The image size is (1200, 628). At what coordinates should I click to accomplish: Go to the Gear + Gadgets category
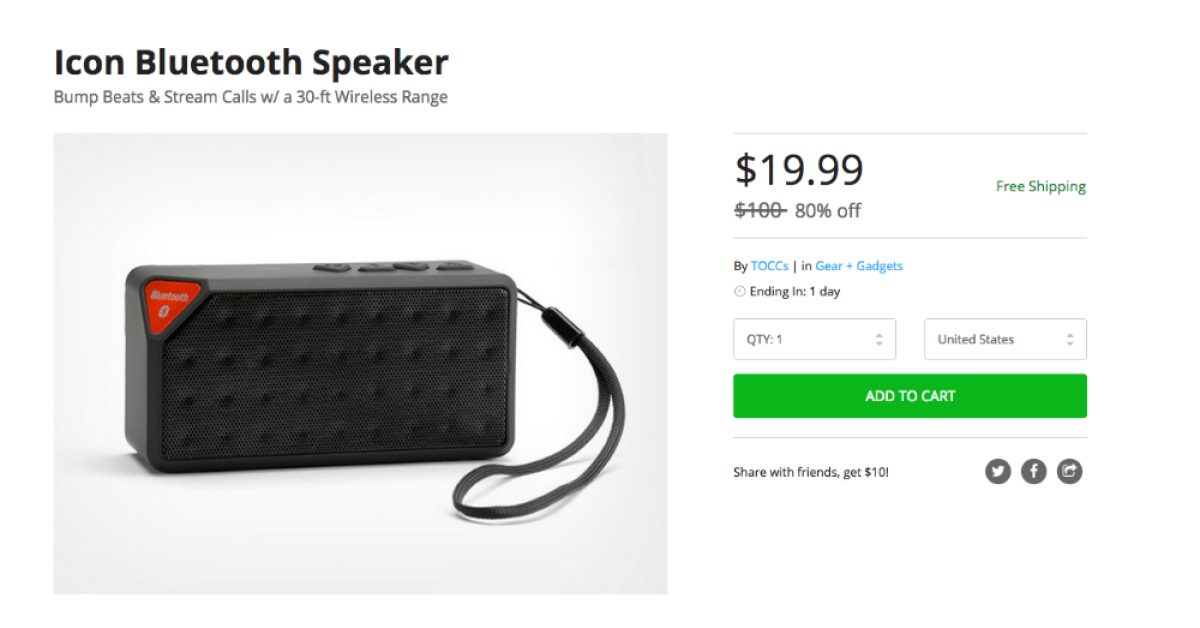858,266
